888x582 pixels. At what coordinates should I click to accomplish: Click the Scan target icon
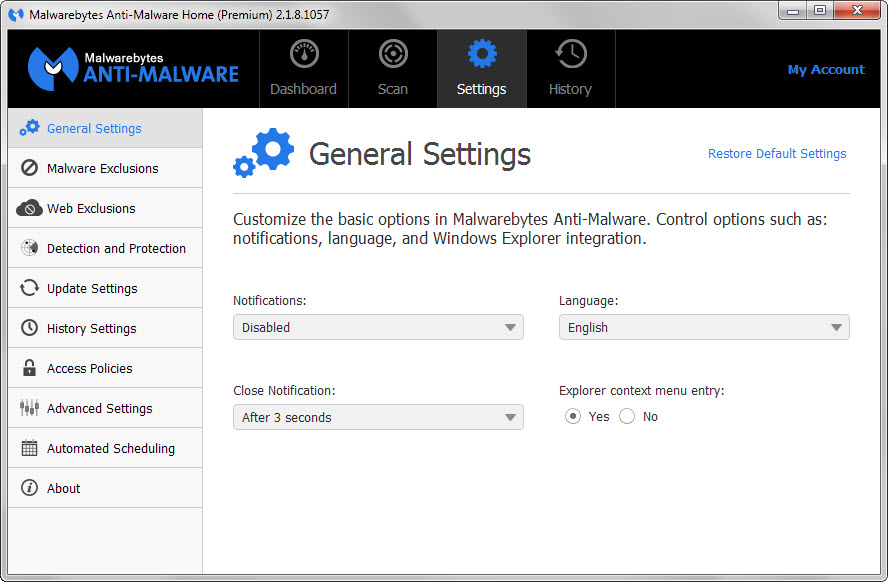coord(393,54)
